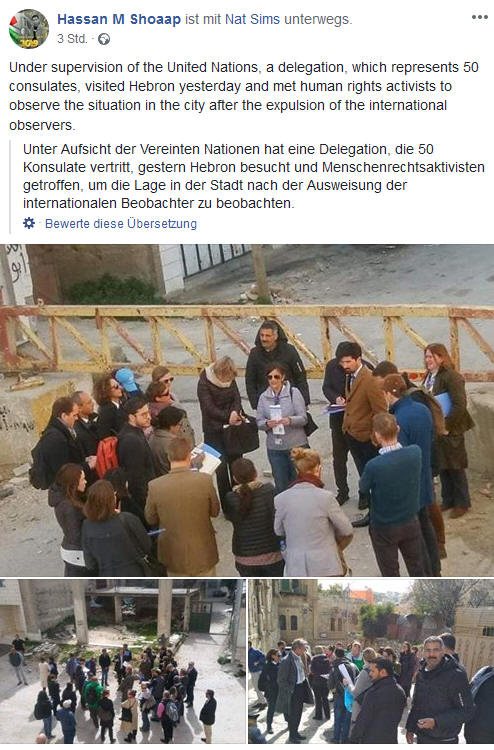Open the post's "3 Std." timestamp
The image size is (494, 750).
[72, 39]
